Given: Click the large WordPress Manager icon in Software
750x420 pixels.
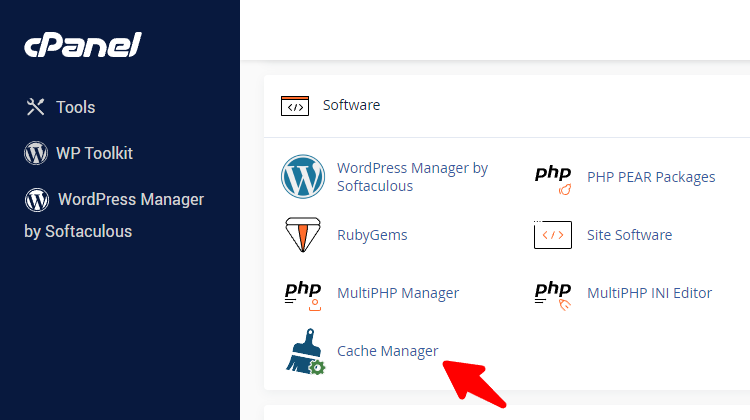Looking at the screenshot, I should pos(303,177).
